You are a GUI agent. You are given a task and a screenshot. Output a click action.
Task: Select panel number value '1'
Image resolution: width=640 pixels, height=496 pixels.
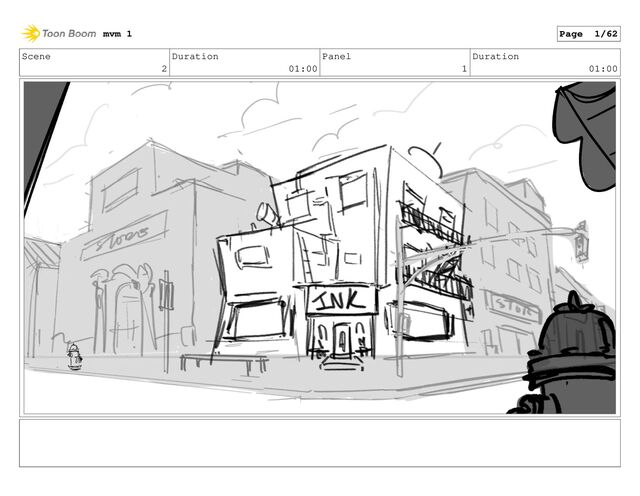464,69
